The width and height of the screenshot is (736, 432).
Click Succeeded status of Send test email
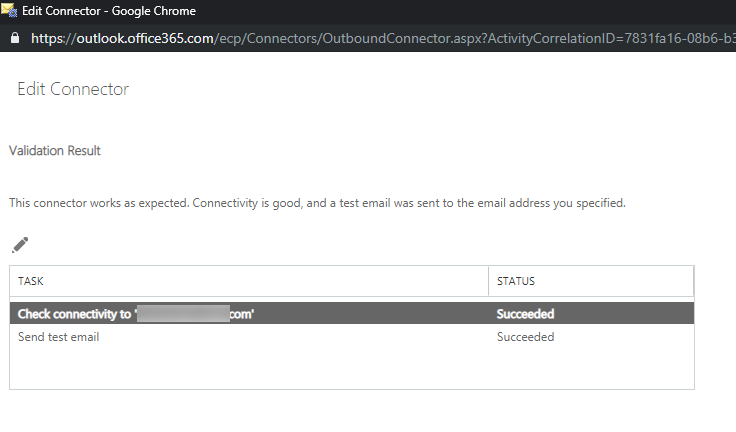click(525, 337)
